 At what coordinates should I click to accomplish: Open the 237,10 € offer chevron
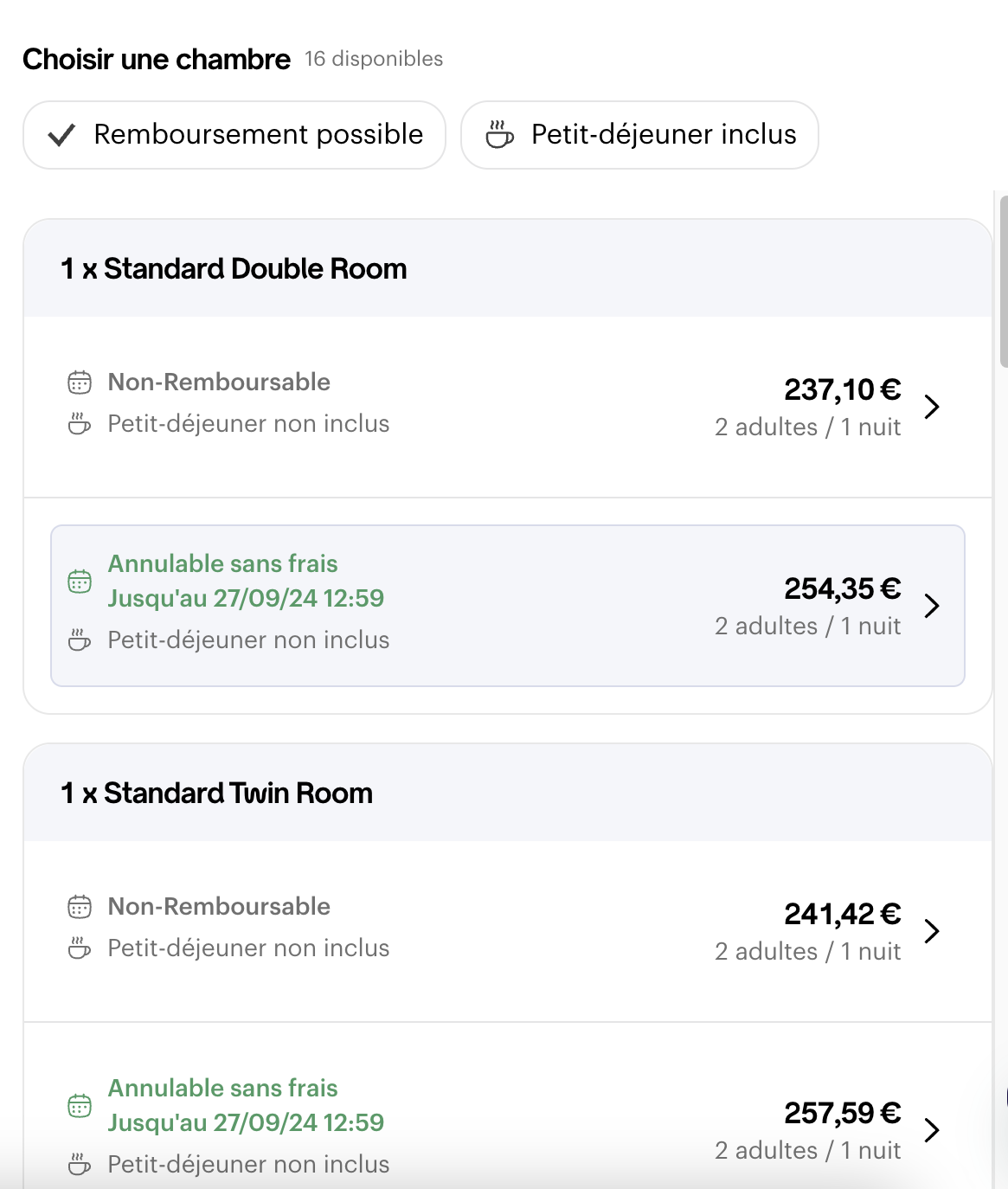point(932,407)
